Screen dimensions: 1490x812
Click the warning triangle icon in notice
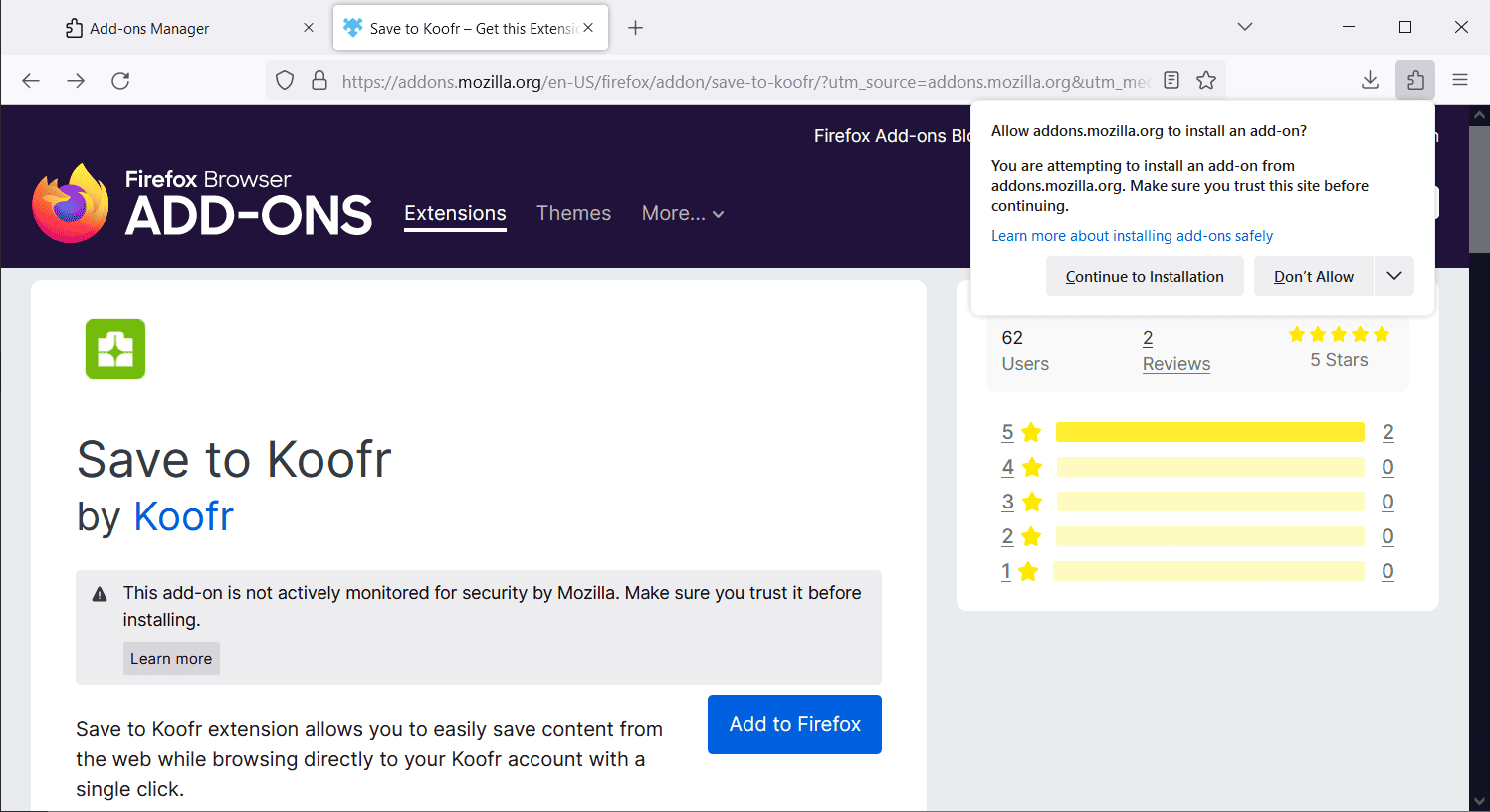[100, 595]
